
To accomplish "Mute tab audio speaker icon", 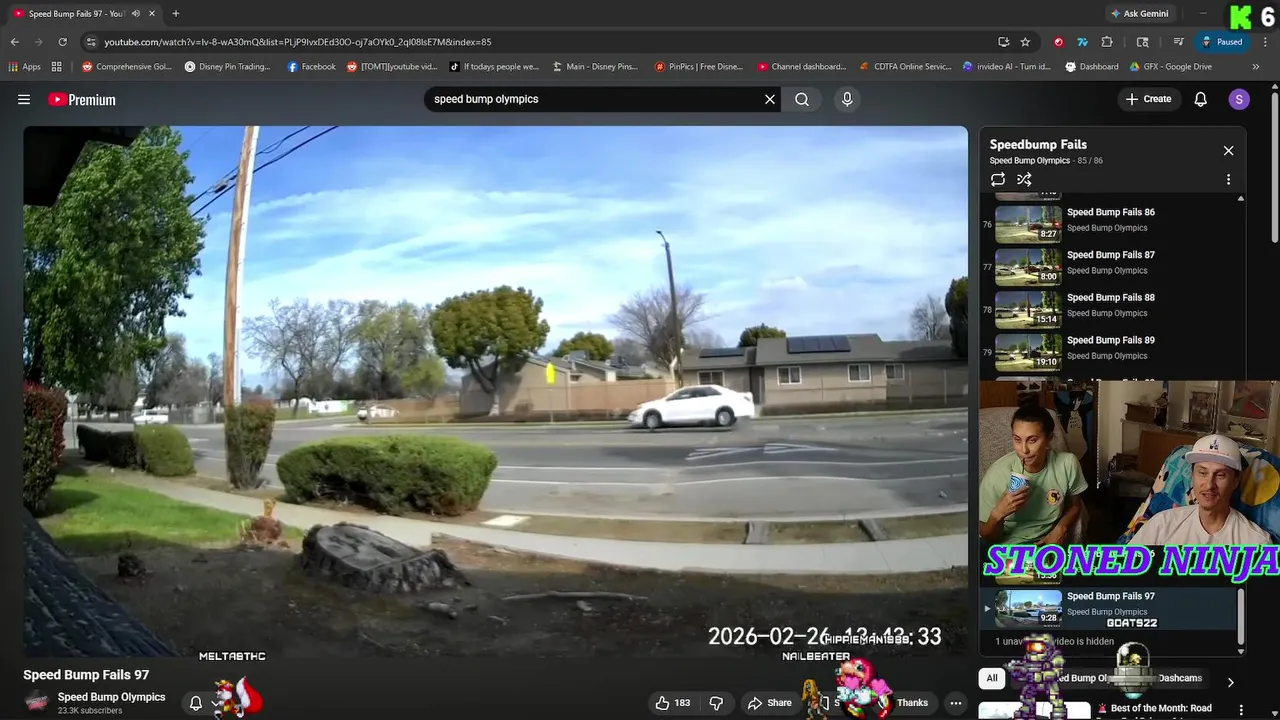I will coord(136,14).
